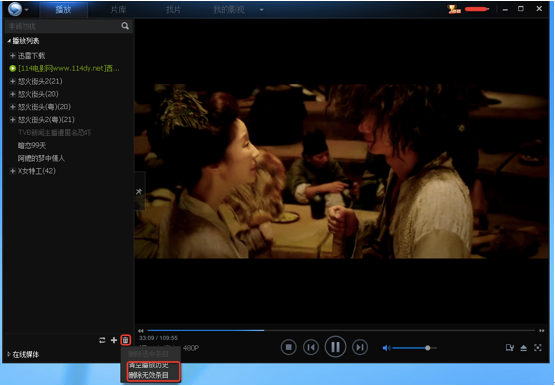Click the plus icon to add files
The width and height of the screenshot is (555, 386).
[x=114, y=340]
